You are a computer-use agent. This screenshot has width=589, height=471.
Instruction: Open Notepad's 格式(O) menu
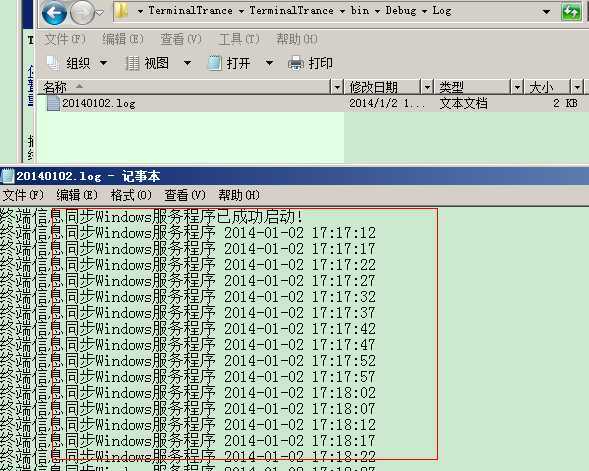pos(131,195)
